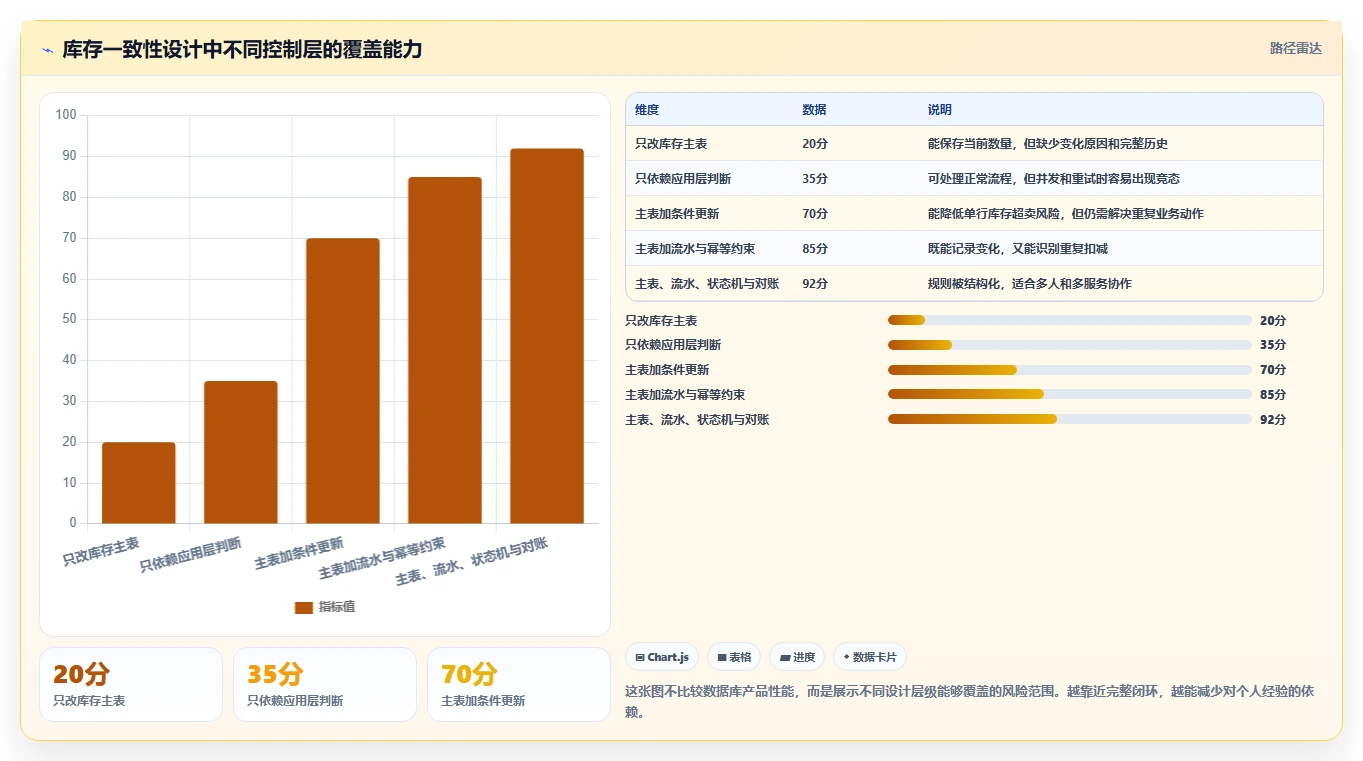Click the x-axis label 主表加条件更新
The width and height of the screenshot is (1363, 761).
tap(299, 553)
